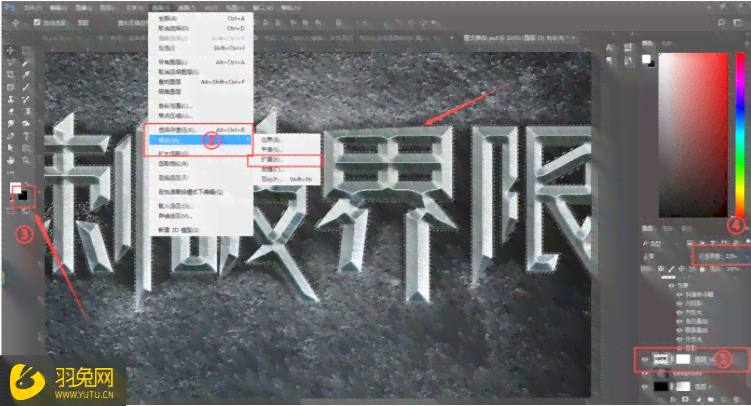
Task: Expand the Modify submenu arrow
Action: (x=248, y=140)
